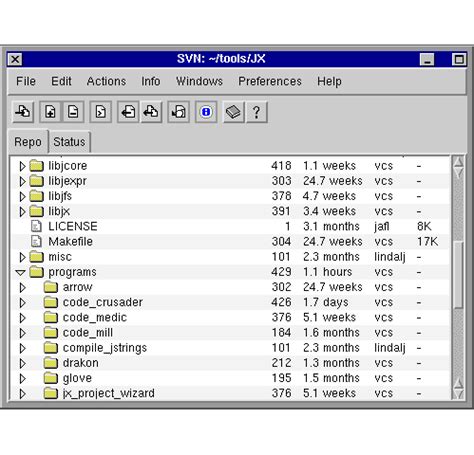Image resolution: width=474 pixels, height=455 pixels.
Task: Click the up arrow at scrollbar top
Action: point(459,162)
